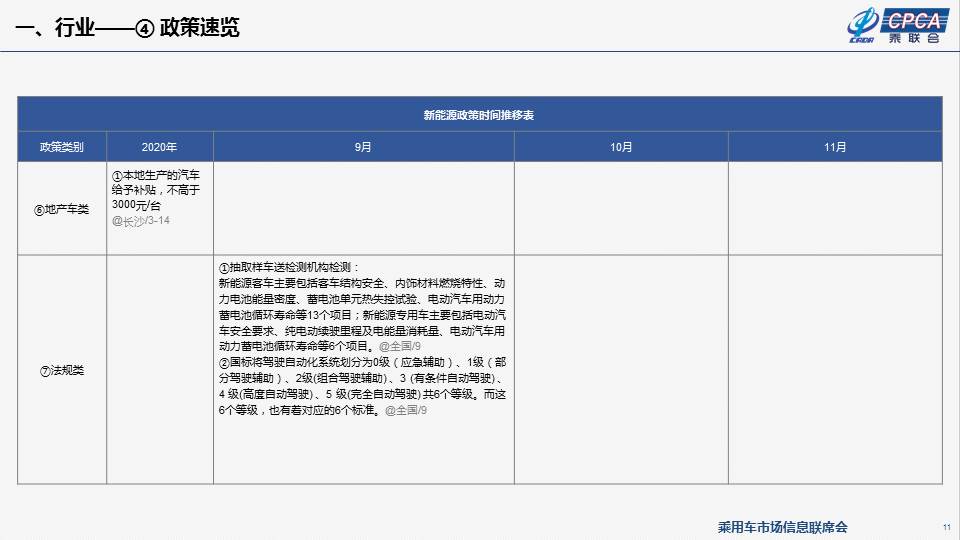The height and width of the screenshot is (540, 960).
Task: Click the 2020年 column header
Action: [160, 147]
